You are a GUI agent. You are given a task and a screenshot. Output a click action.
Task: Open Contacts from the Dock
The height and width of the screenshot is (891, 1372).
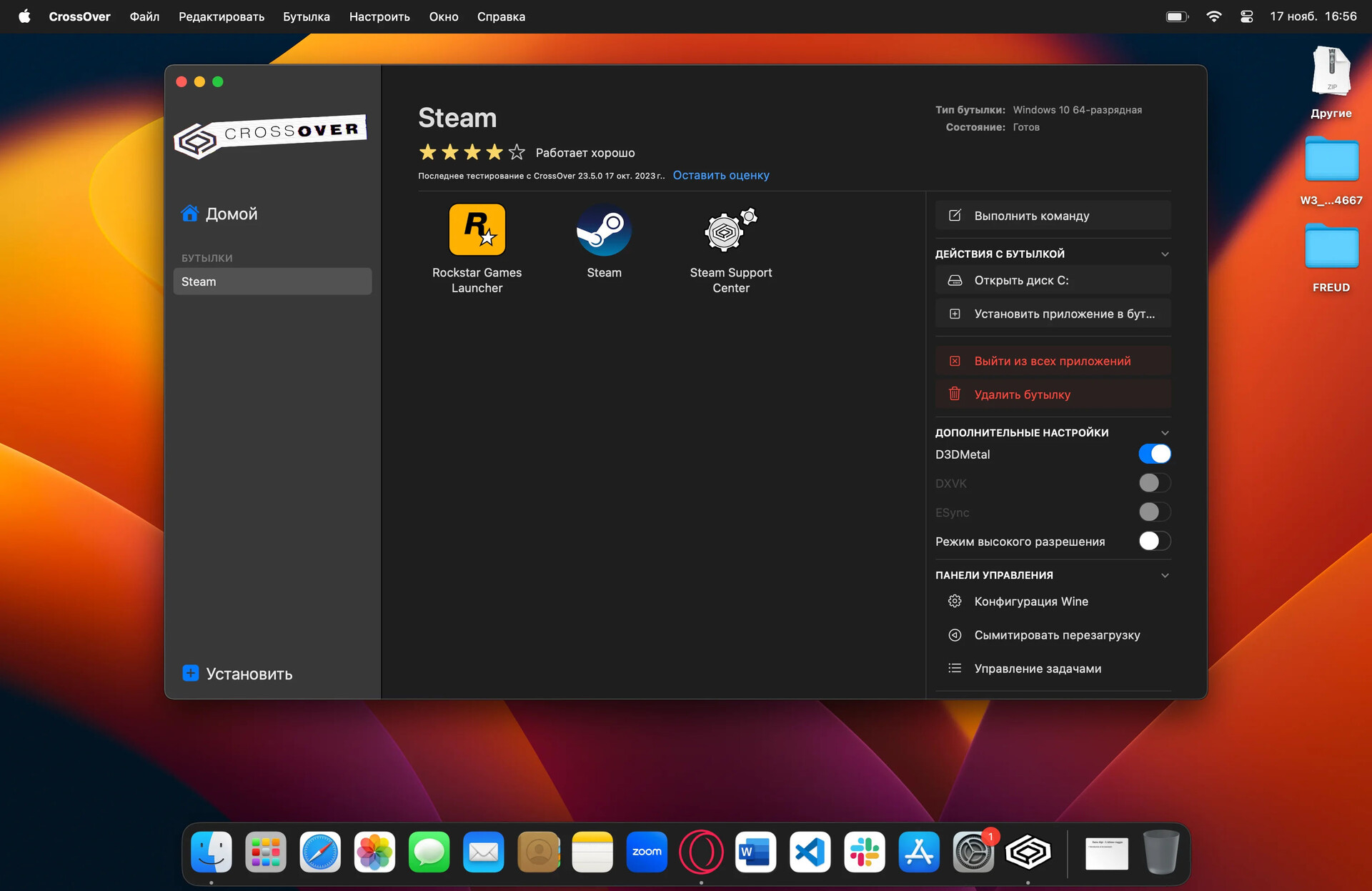[x=538, y=852]
